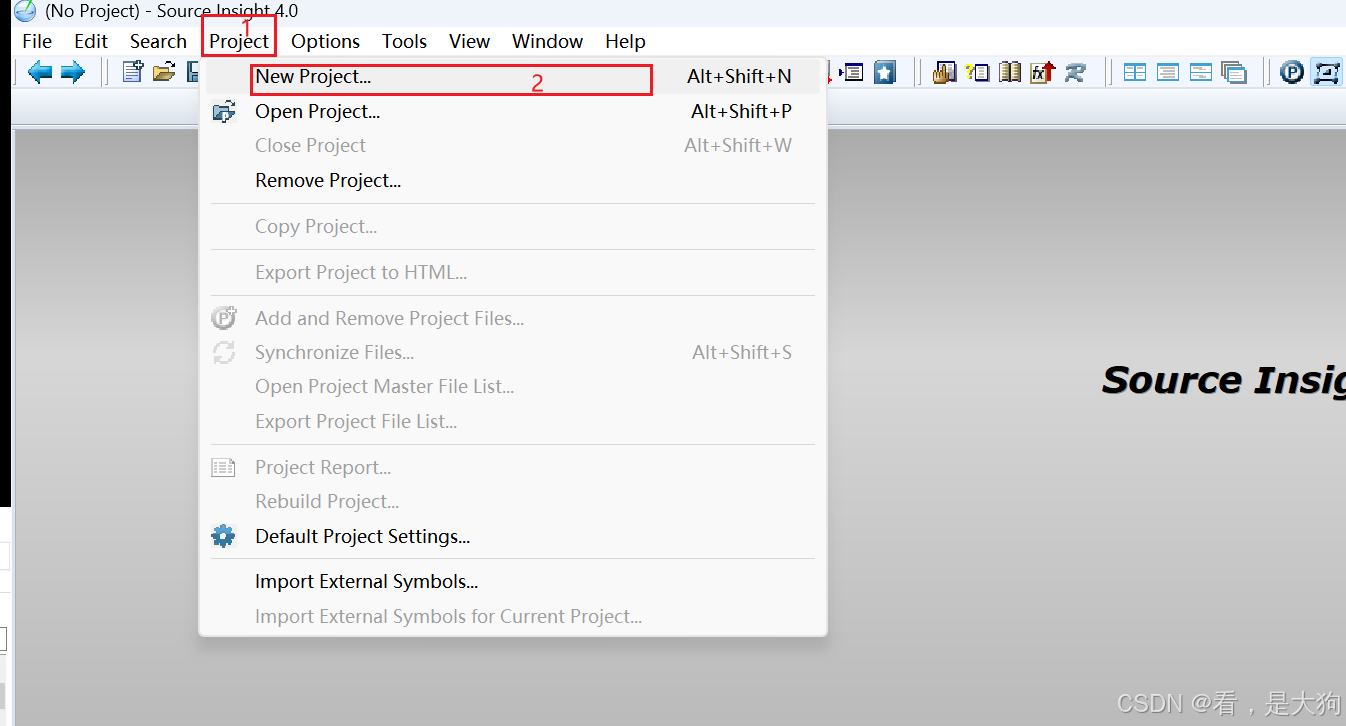Click Synchronize Files... menu entry
1346x726 pixels.
[513, 352]
